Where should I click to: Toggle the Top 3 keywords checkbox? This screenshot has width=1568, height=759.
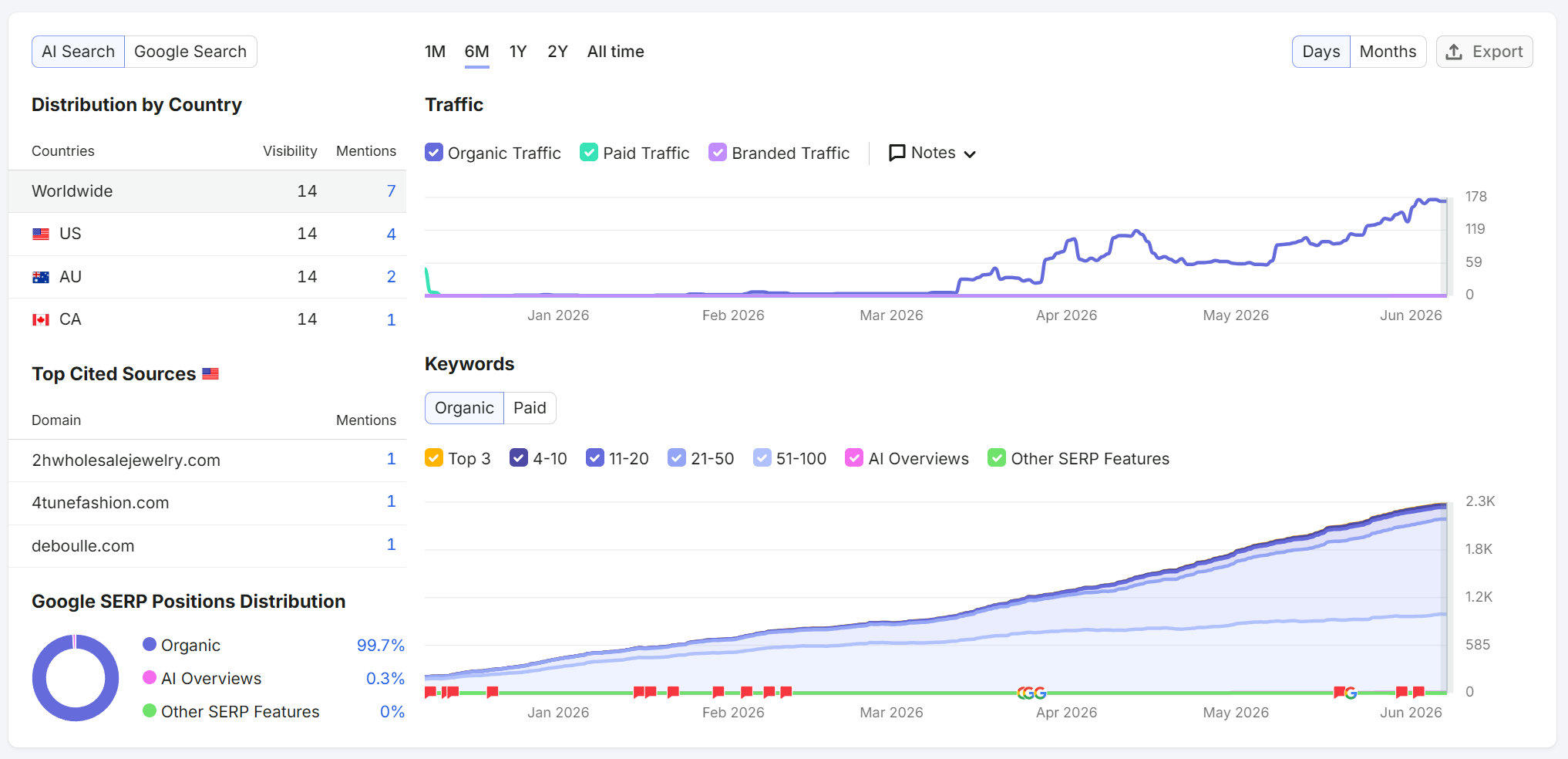pos(434,457)
